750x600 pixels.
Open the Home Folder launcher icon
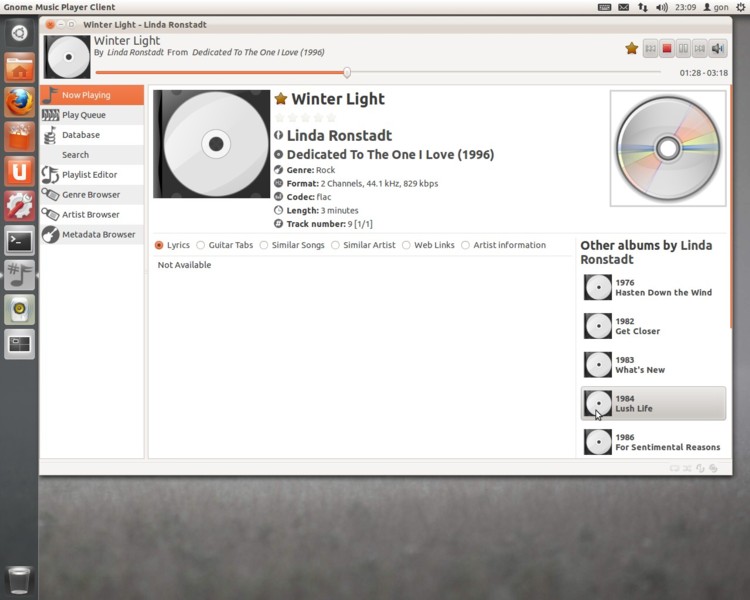[19, 67]
